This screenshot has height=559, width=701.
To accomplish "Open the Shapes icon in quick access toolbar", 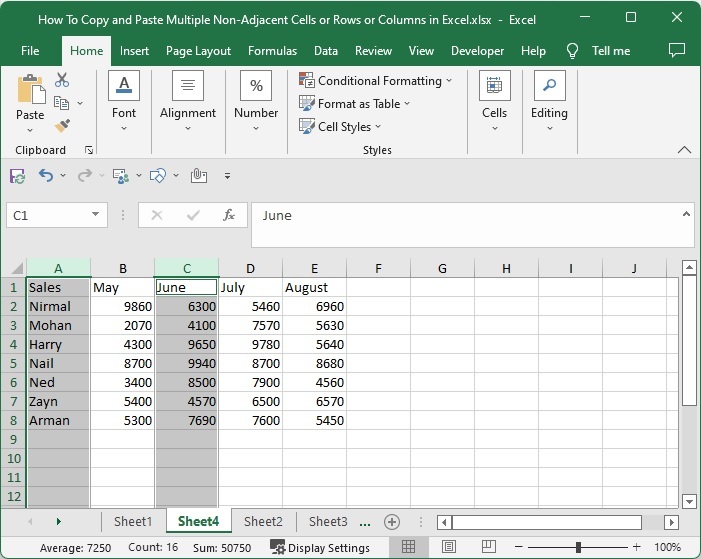I will 157,176.
